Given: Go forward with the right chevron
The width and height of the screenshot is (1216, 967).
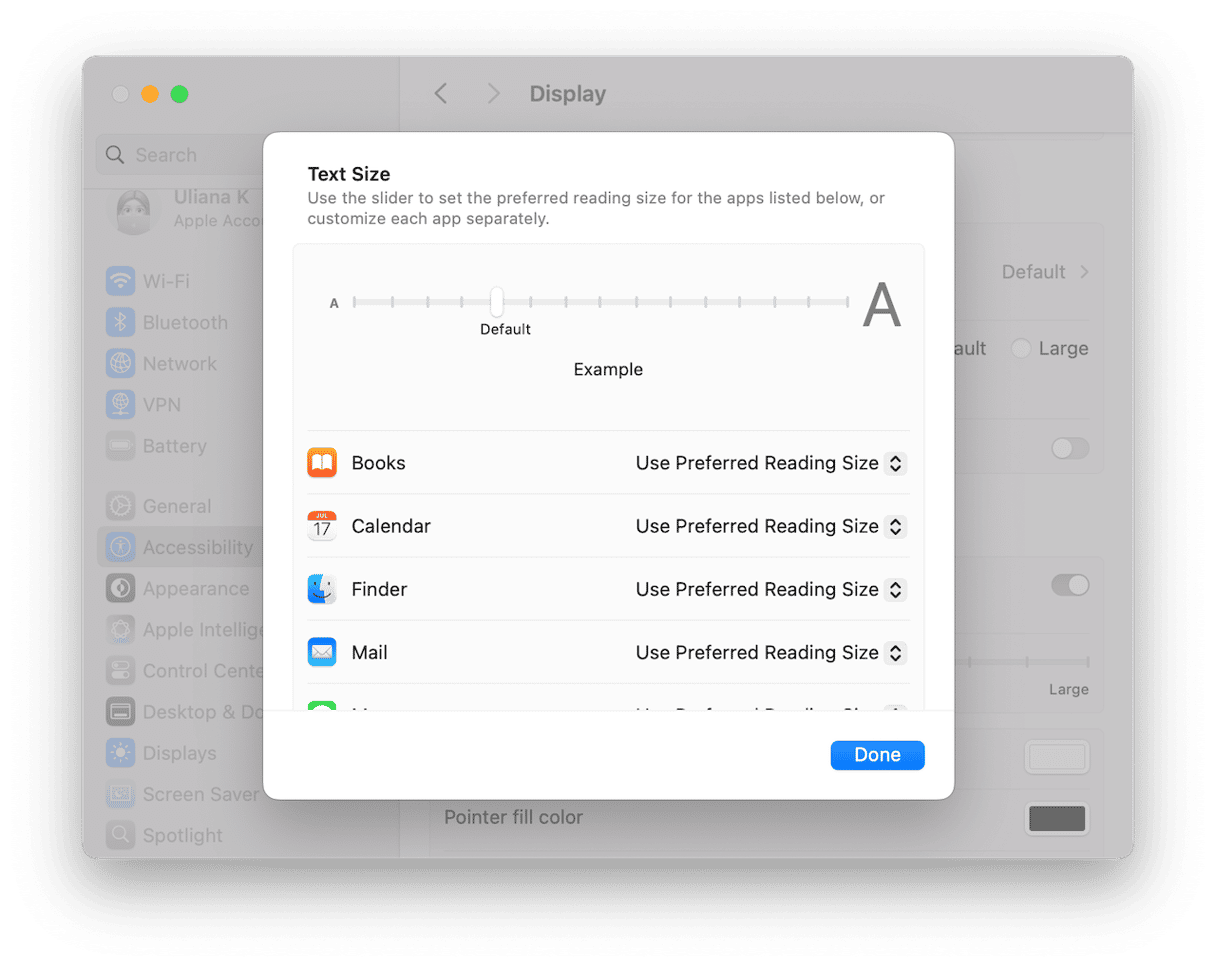Looking at the screenshot, I should 493,94.
